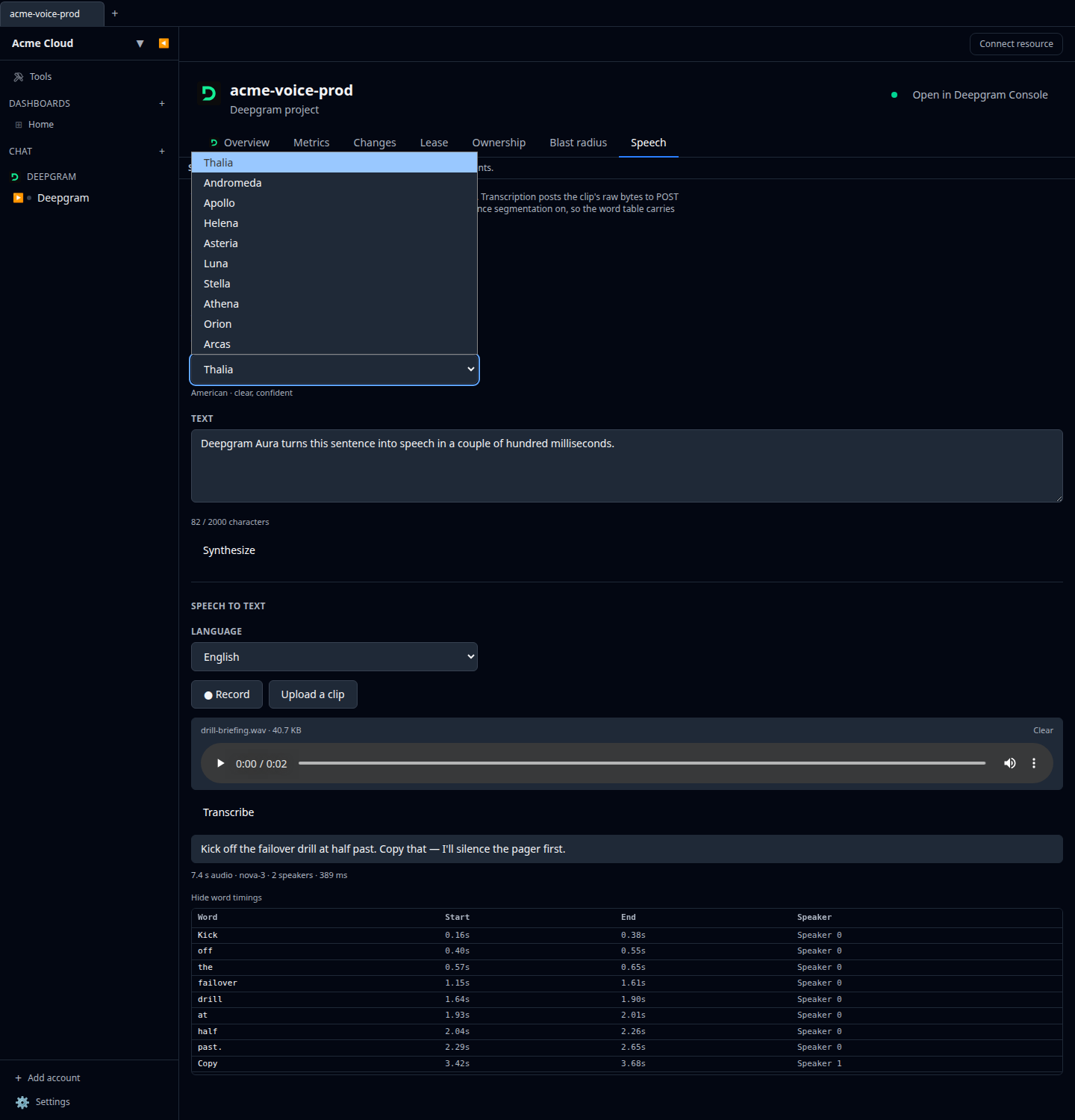Switch to the Changes tab

click(375, 143)
